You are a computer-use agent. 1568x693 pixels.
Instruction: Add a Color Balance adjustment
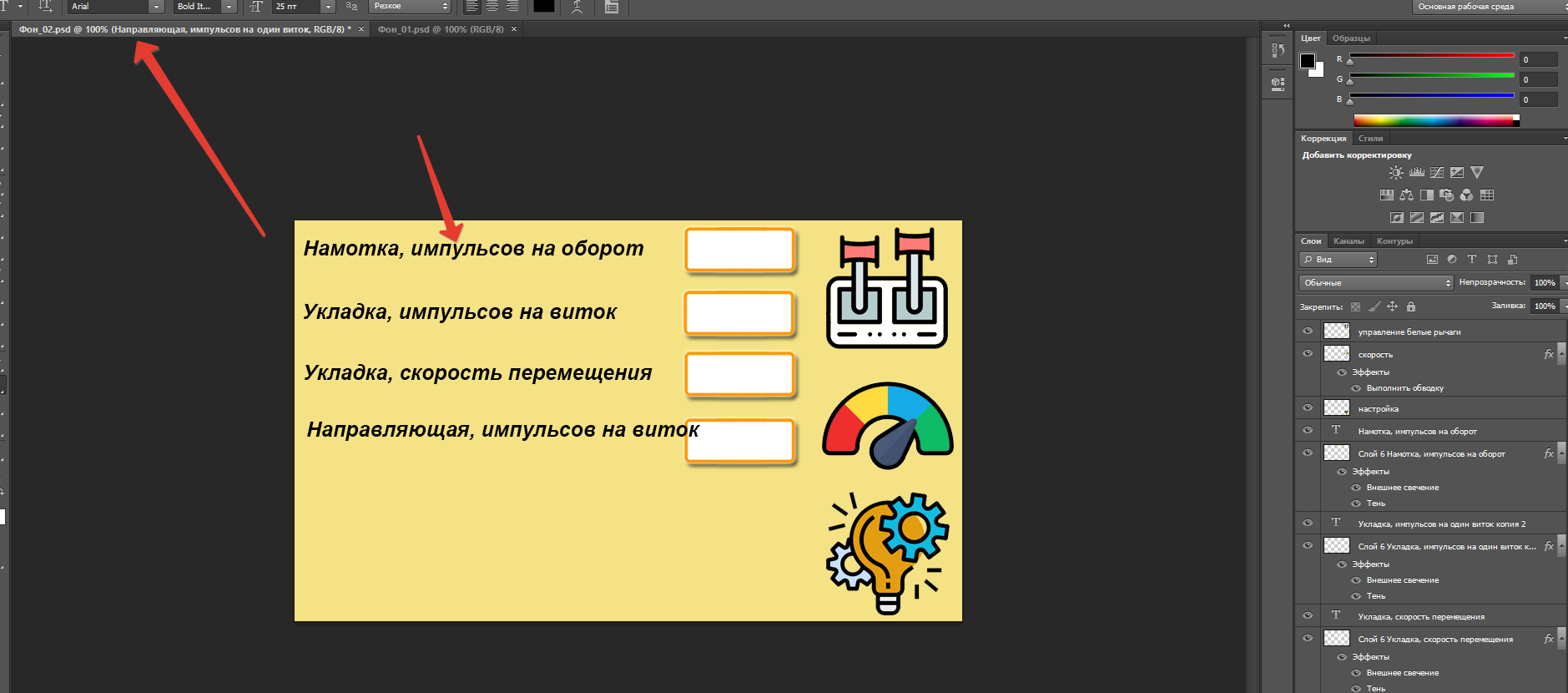click(1407, 195)
